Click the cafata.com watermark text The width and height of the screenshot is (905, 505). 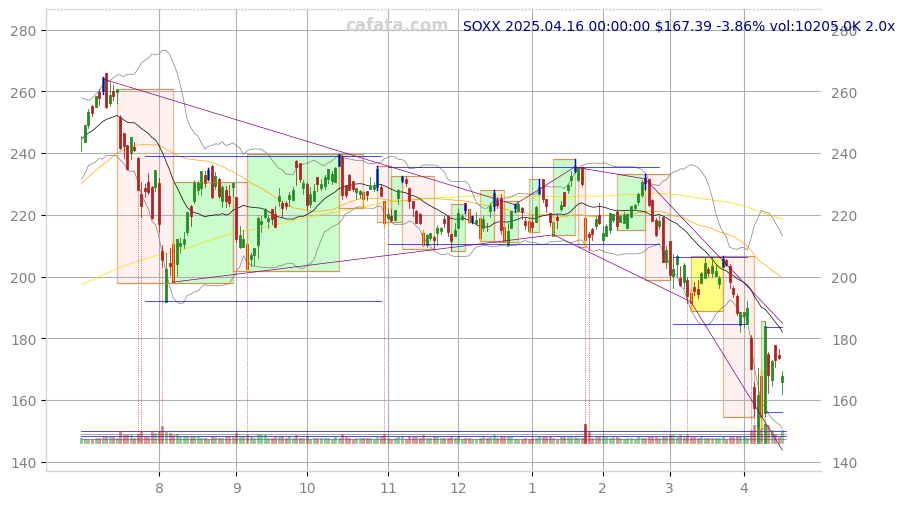[x=397, y=26]
